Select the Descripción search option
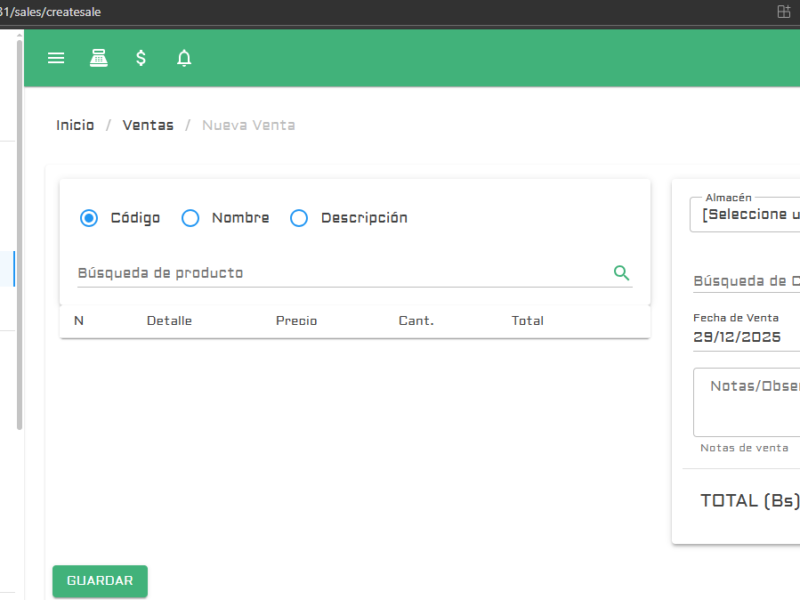The width and height of the screenshot is (800, 600). (299, 218)
